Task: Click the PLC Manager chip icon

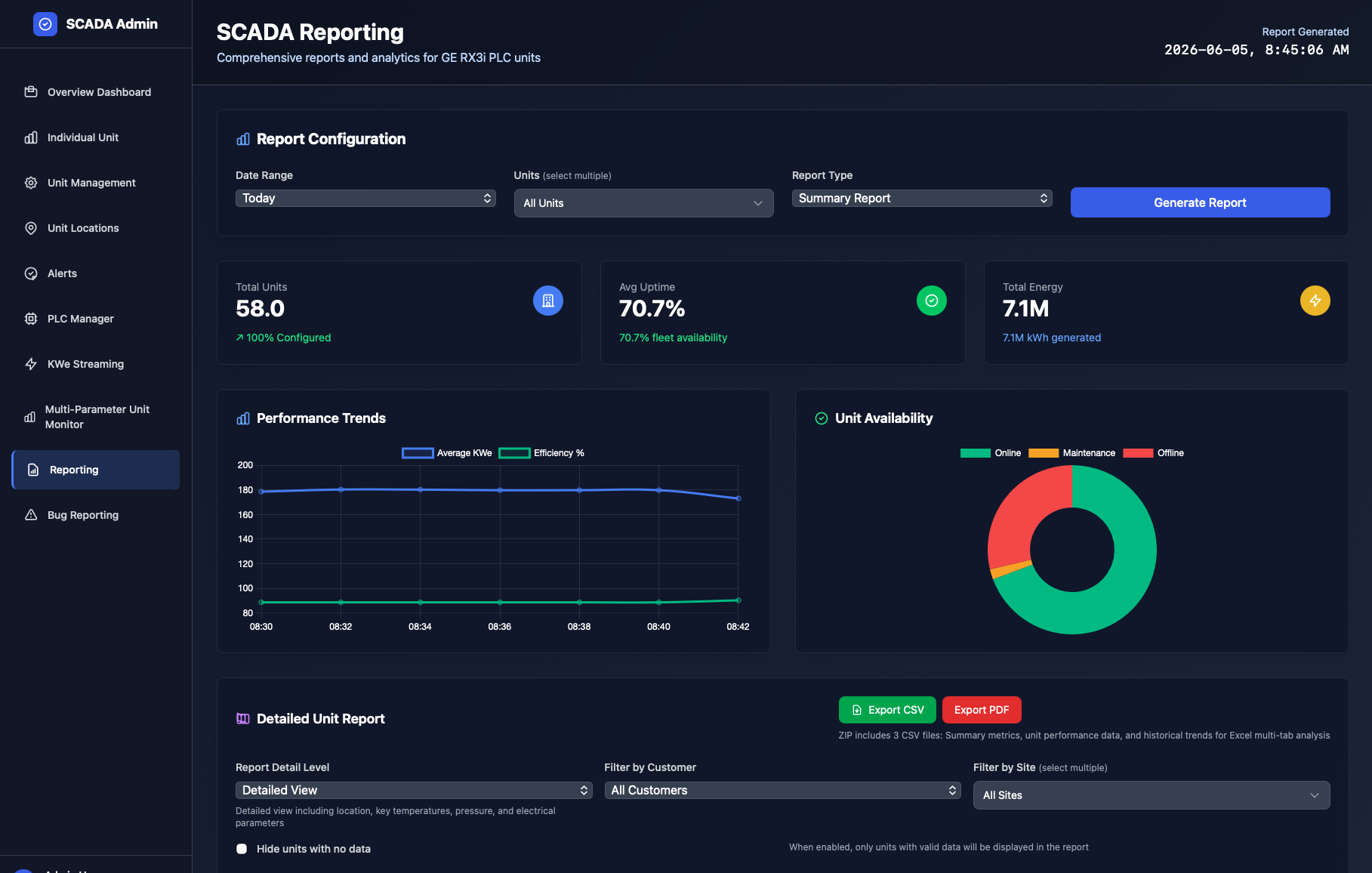Action: point(31,319)
